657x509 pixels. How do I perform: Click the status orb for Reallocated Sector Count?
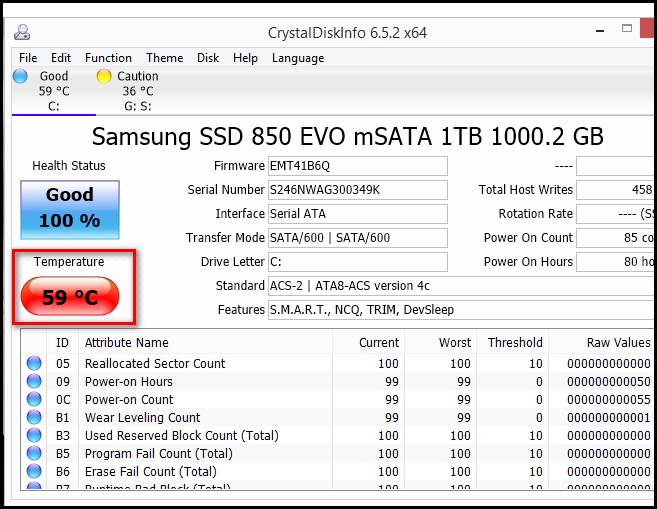tap(34, 363)
